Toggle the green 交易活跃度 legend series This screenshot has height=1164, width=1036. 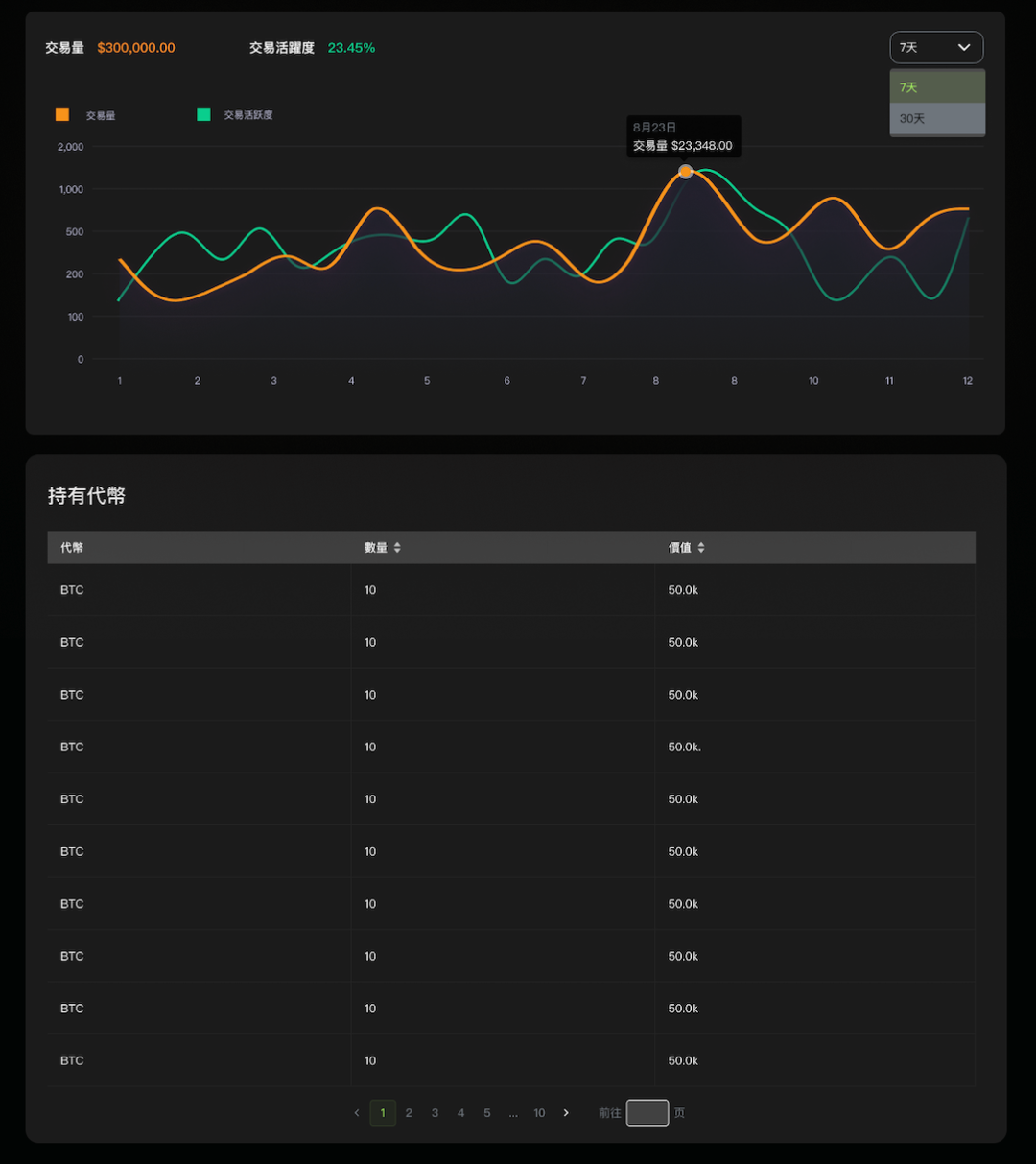click(x=203, y=115)
